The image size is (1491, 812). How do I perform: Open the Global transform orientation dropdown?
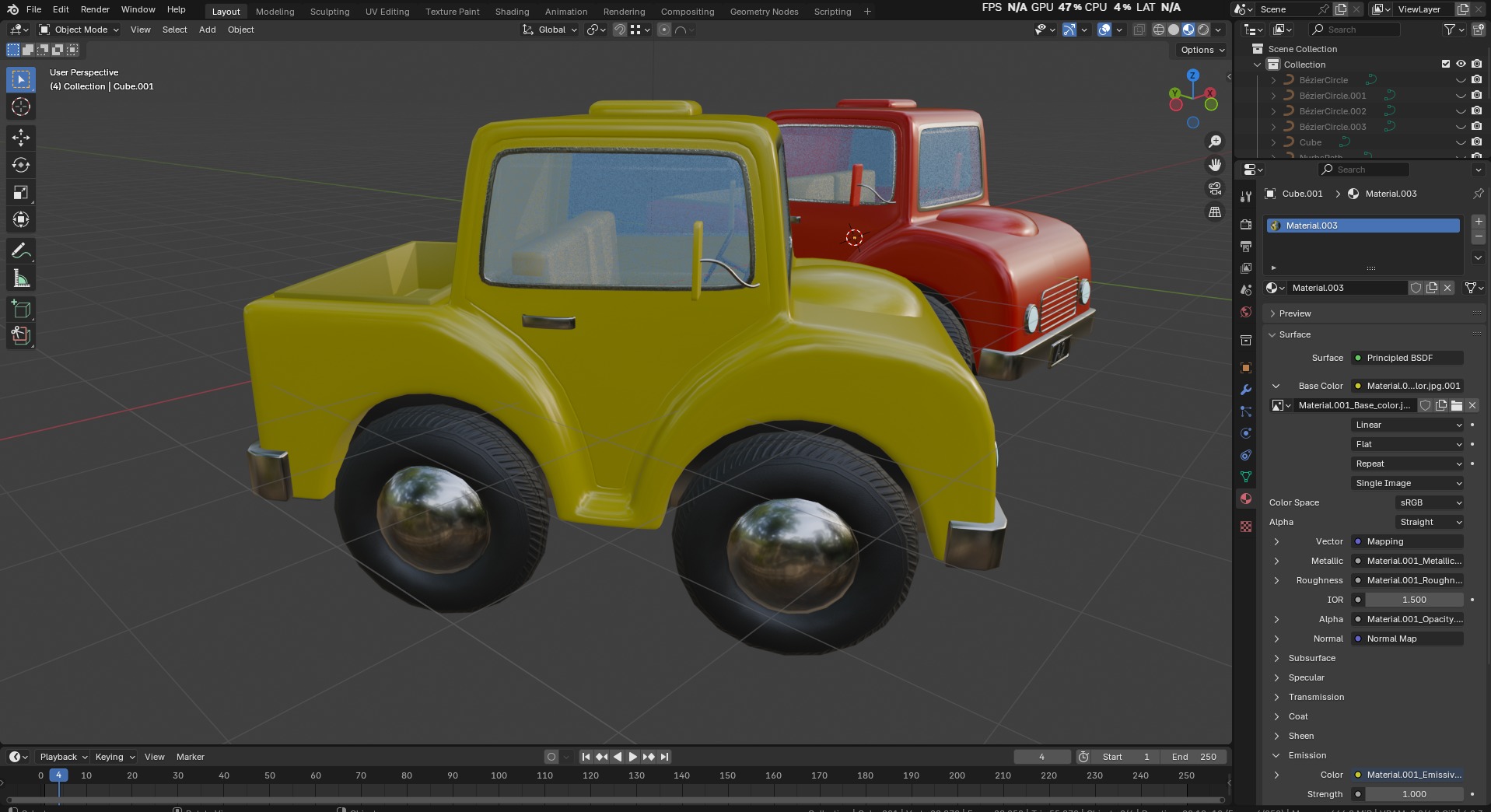[x=550, y=30]
